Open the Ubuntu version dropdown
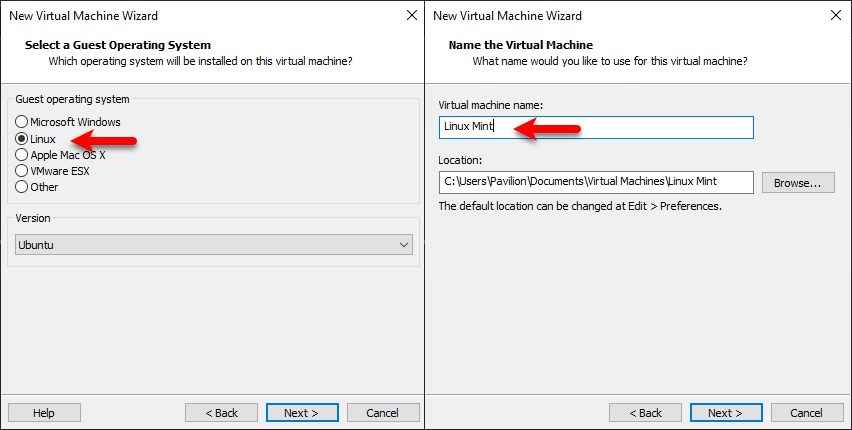 [x=214, y=245]
